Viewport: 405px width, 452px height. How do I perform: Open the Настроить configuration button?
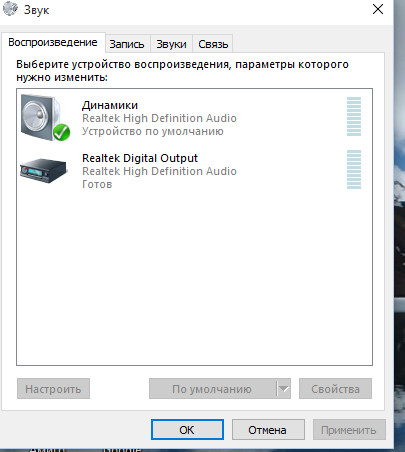pyautogui.click(x=53, y=389)
